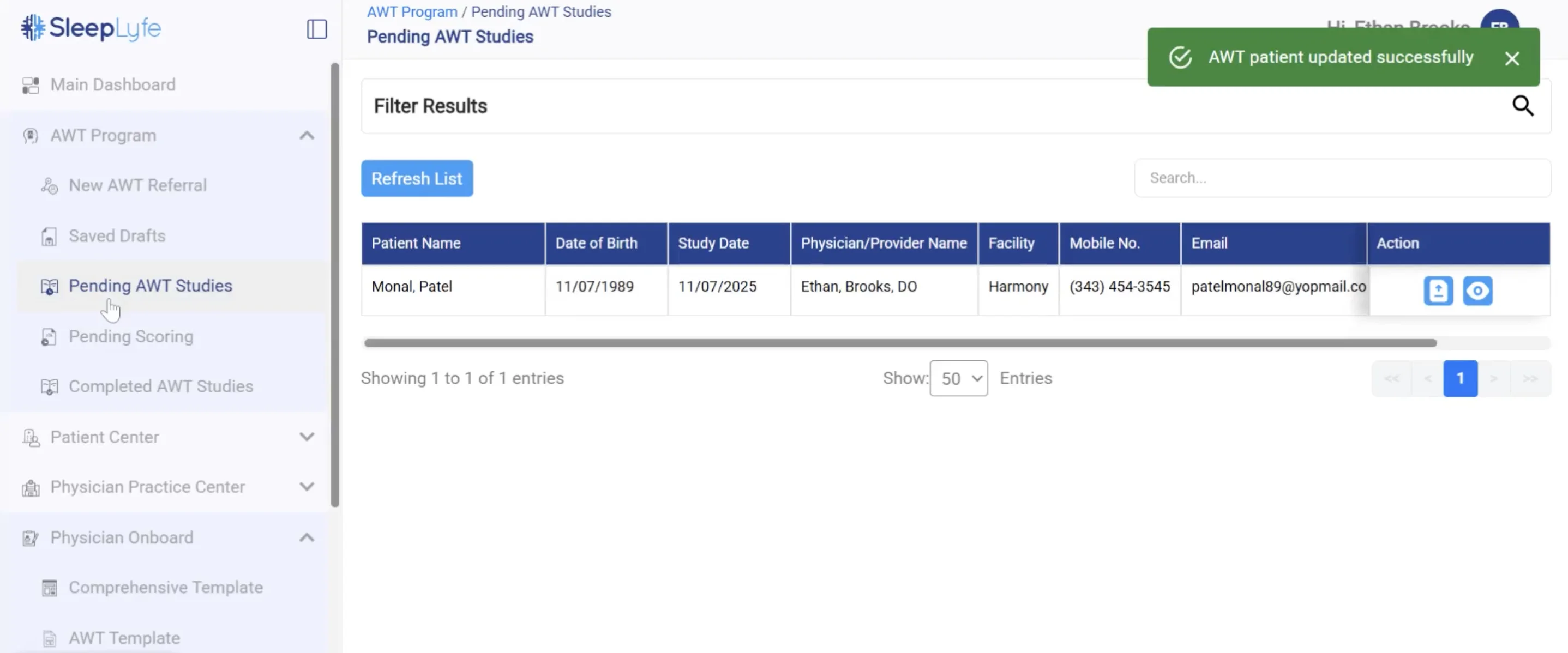Click the upload icon in Action column

point(1438,291)
